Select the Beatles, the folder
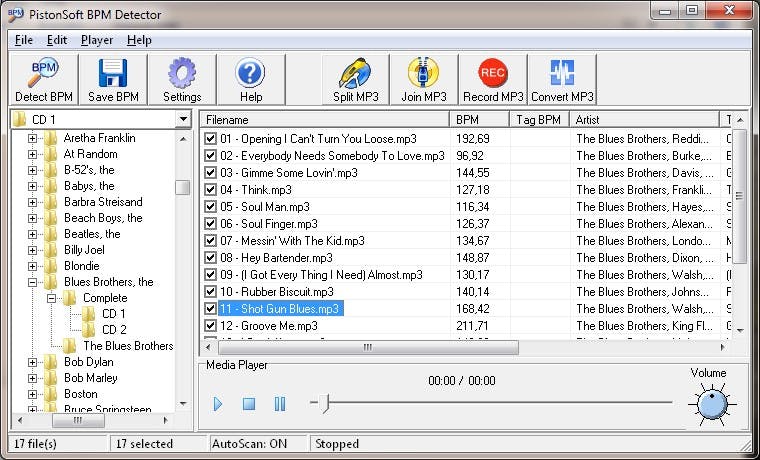 point(92,234)
